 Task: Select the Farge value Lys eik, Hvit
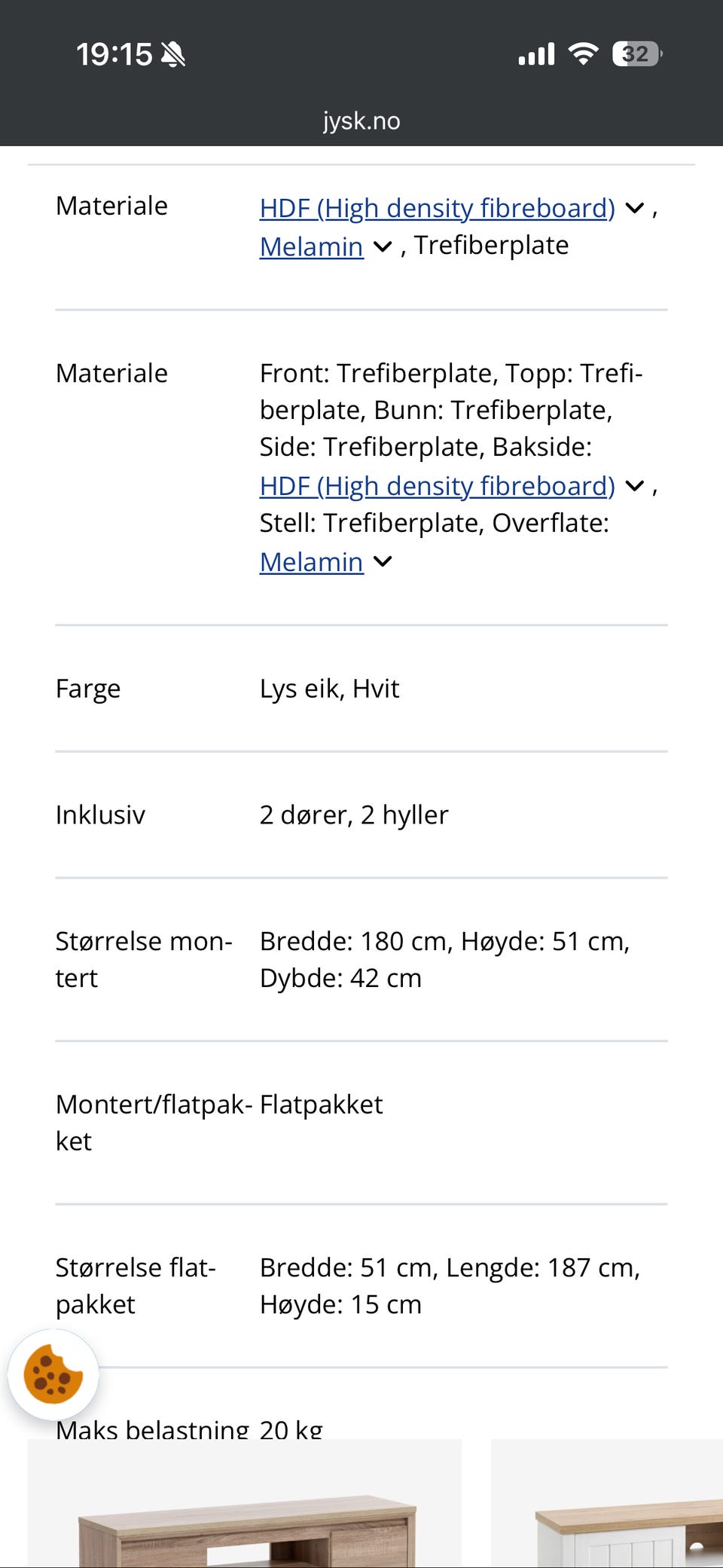330,688
